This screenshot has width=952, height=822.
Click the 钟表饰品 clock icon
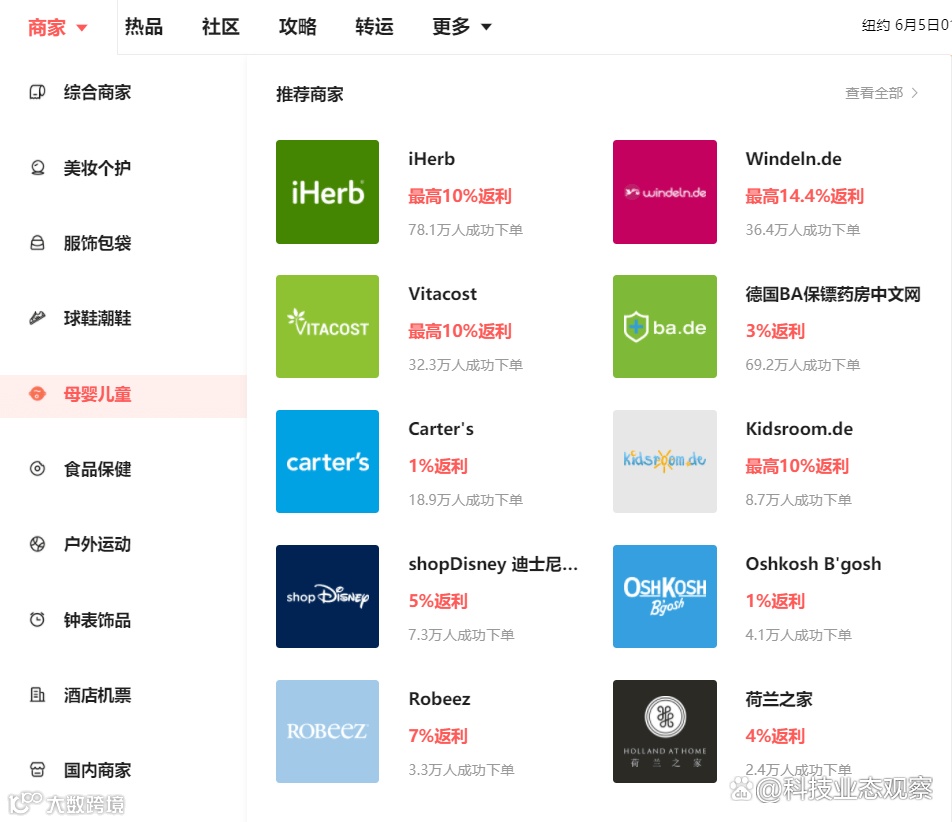tap(38, 619)
